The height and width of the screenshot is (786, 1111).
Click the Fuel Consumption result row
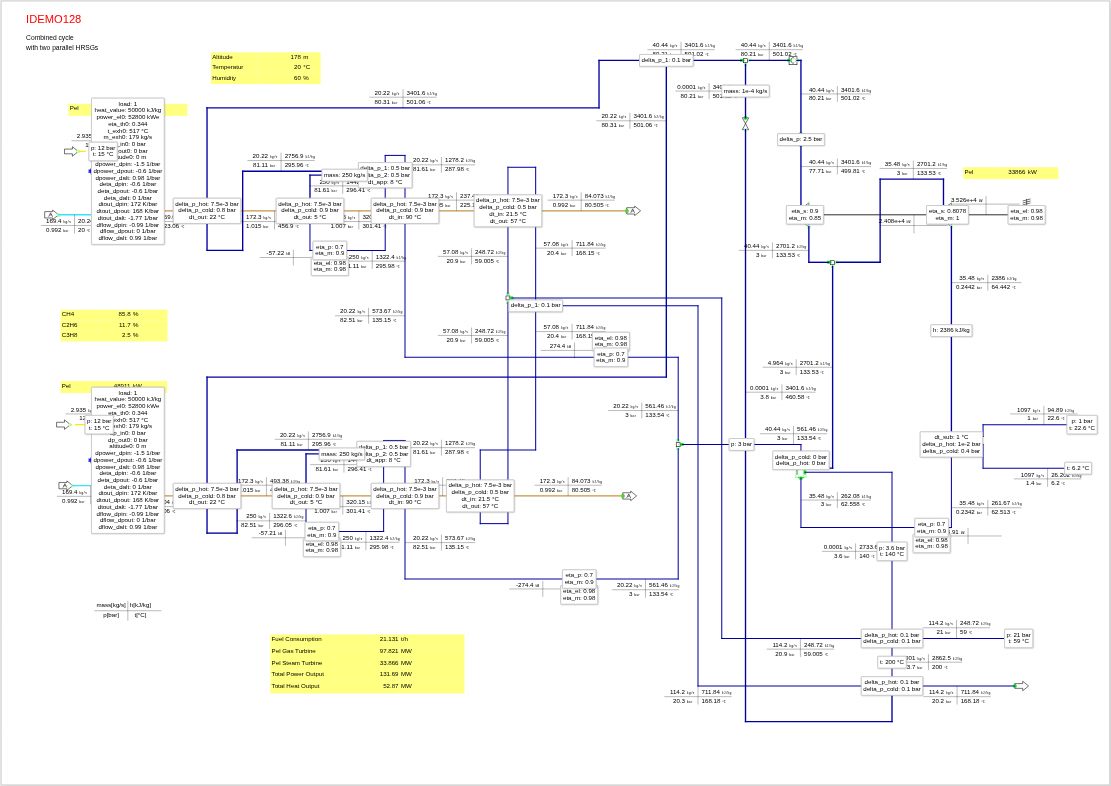[366, 639]
